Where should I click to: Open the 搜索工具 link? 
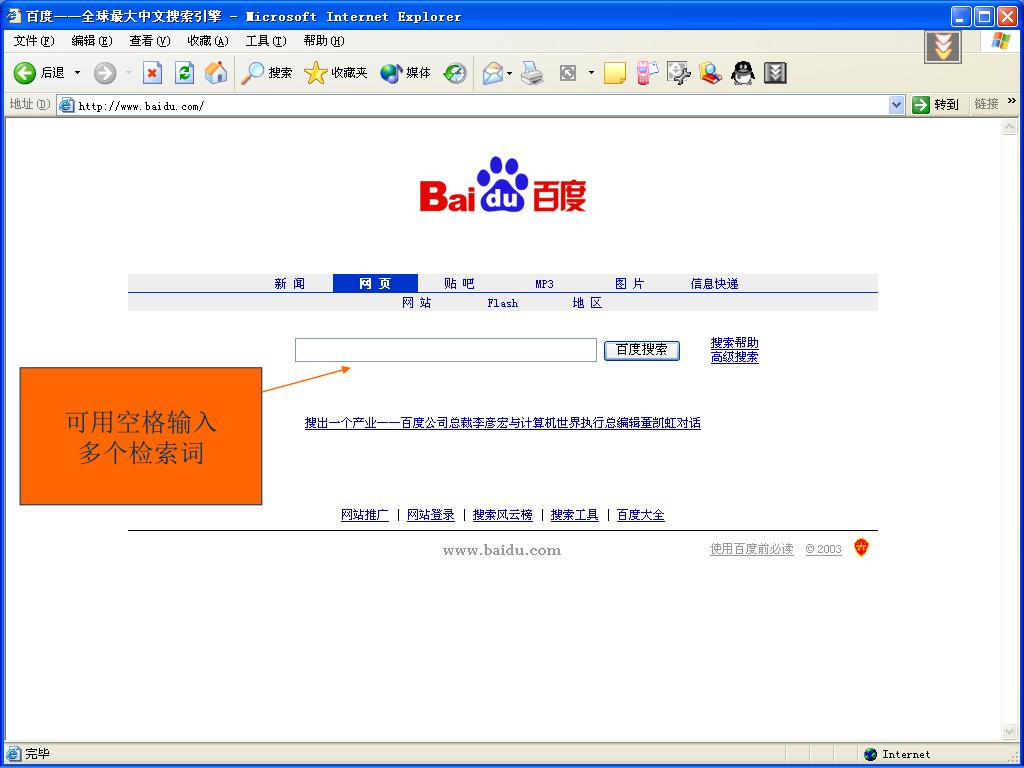point(575,515)
